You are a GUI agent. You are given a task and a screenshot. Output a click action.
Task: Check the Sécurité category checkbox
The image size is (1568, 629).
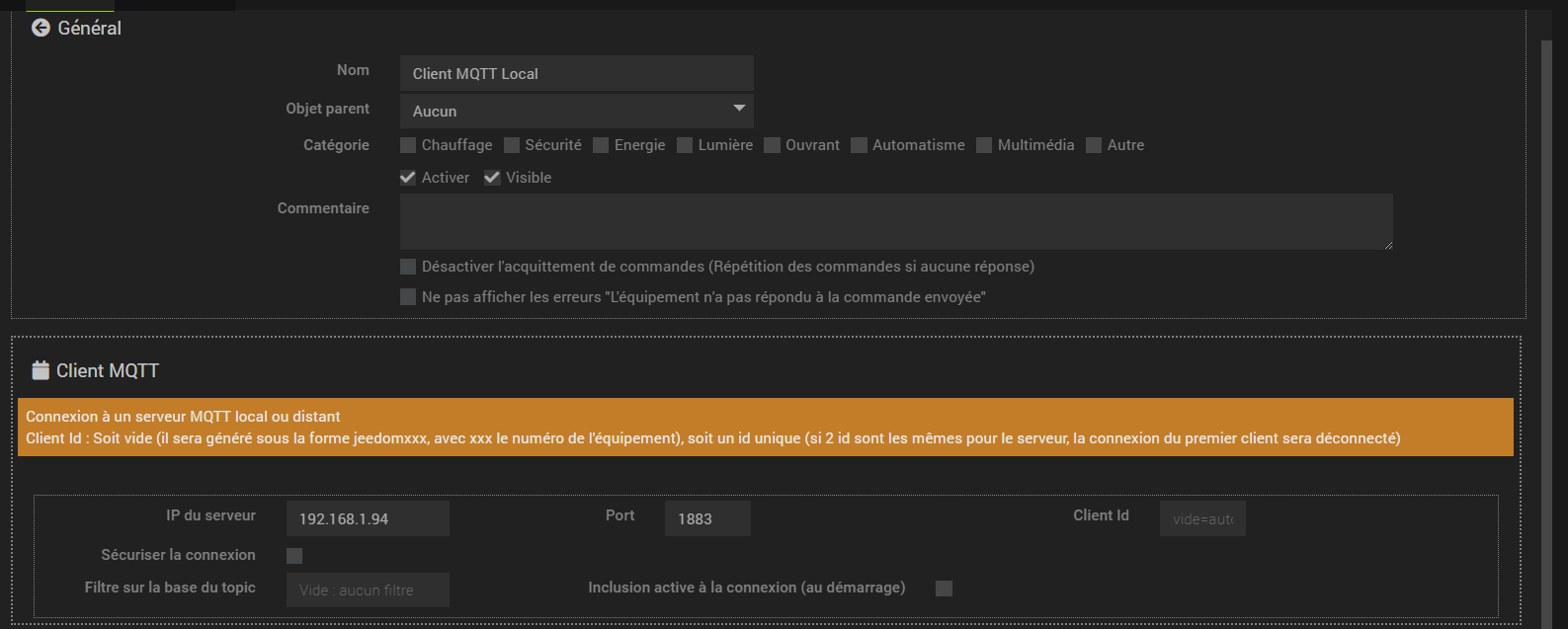pos(512,145)
